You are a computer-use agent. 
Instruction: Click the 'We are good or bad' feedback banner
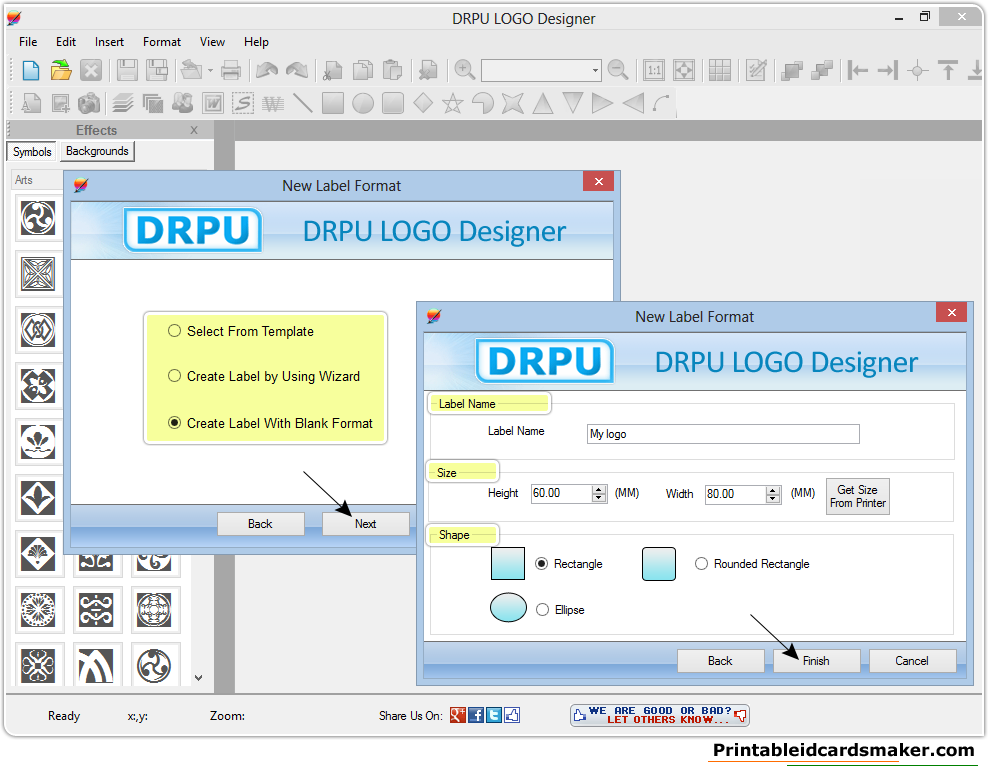pos(660,715)
